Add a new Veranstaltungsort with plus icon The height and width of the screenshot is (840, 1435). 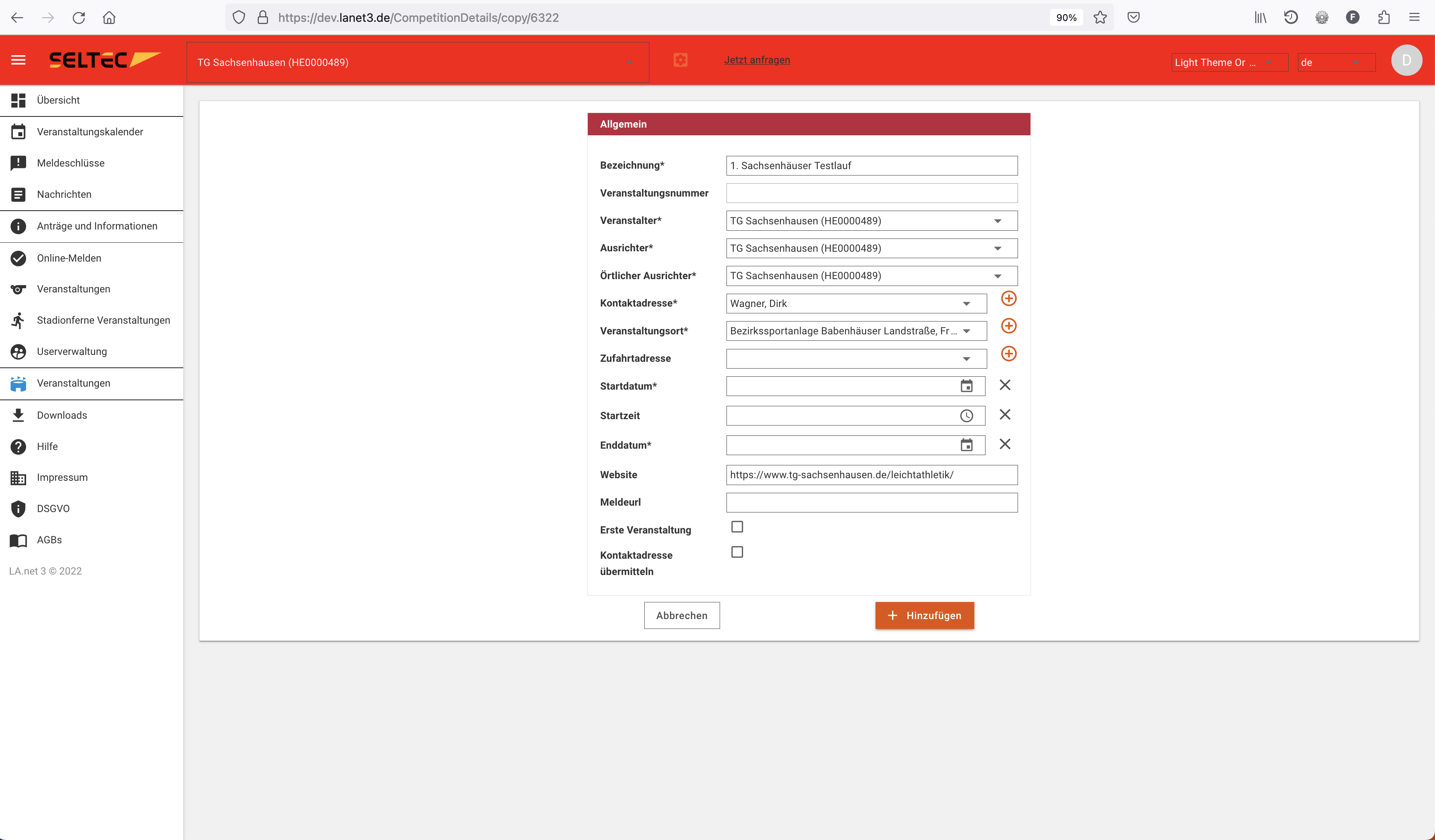coord(1009,326)
